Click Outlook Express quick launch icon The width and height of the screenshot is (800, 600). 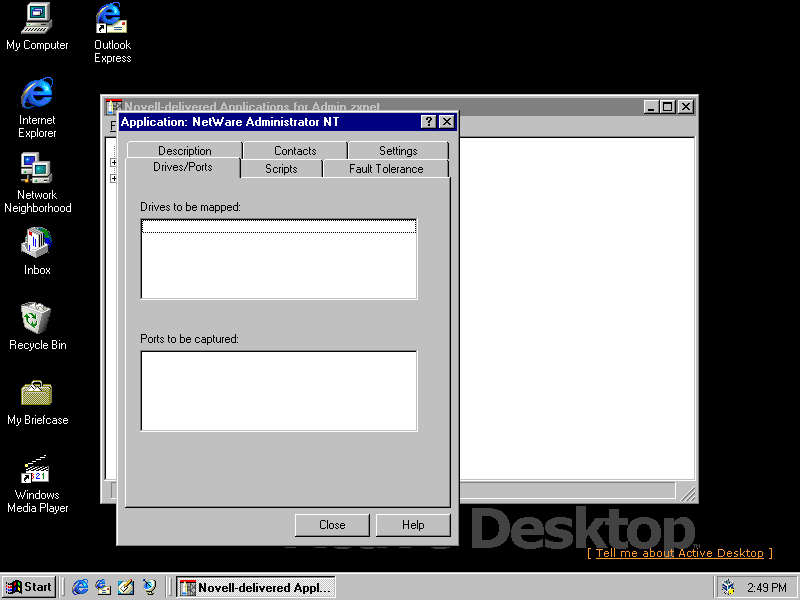coord(104,587)
